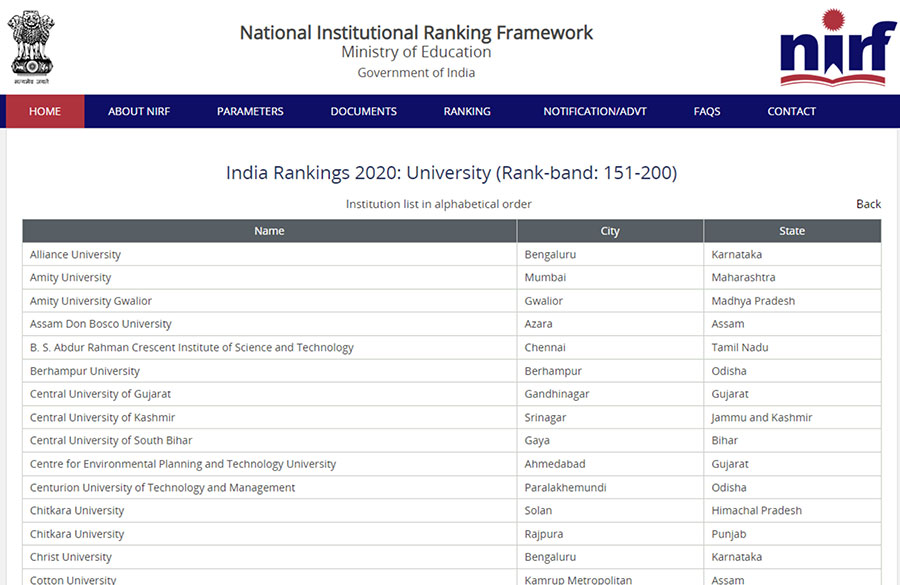This screenshot has height=585, width=900.
Task: Open the HOME menu item
Action: click(x=45, y=111)
